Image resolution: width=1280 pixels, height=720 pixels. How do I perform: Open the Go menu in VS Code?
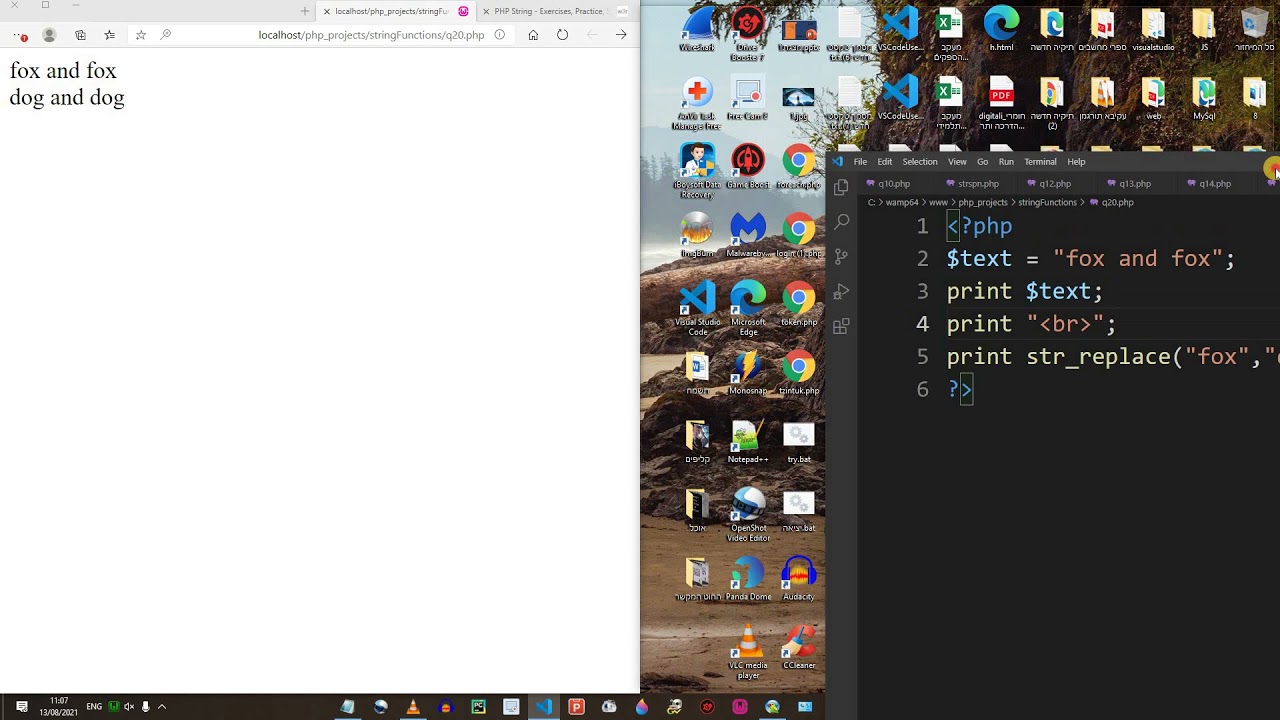(x=983, y=162)
